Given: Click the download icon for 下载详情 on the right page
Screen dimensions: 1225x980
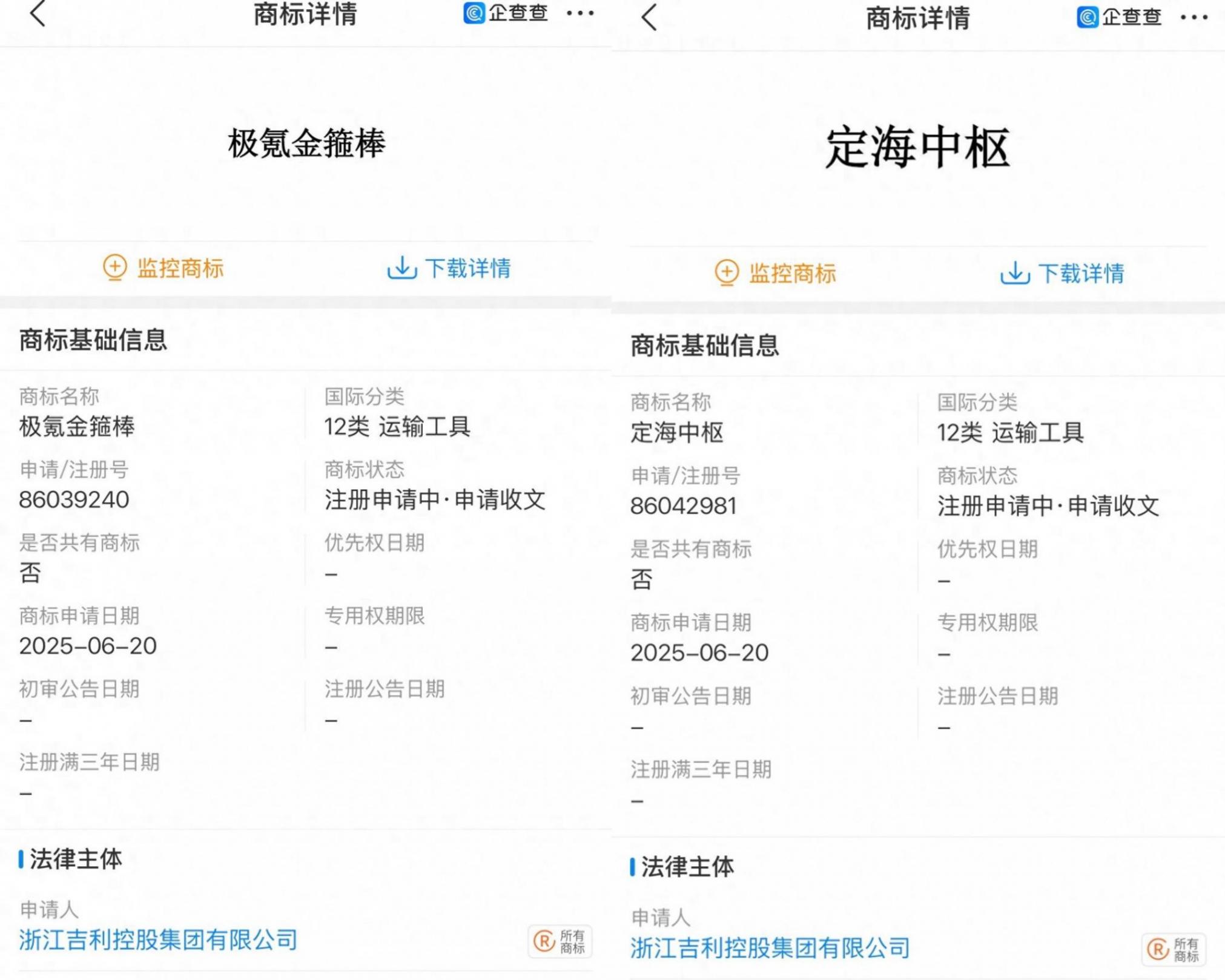Looking at the screenshot, I should (1015, 273).
